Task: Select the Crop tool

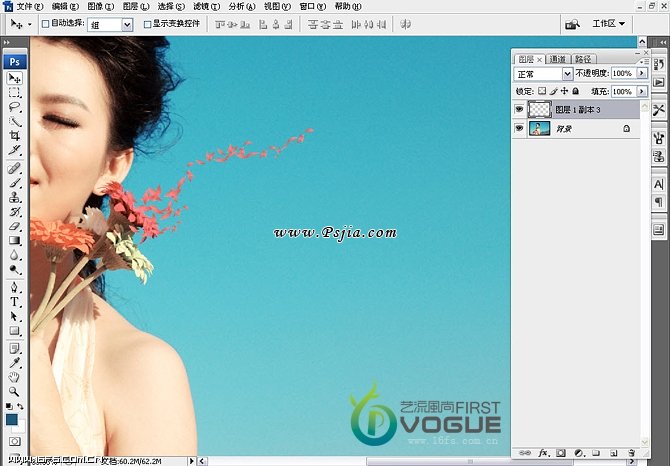Action: [x=15, y=135]
